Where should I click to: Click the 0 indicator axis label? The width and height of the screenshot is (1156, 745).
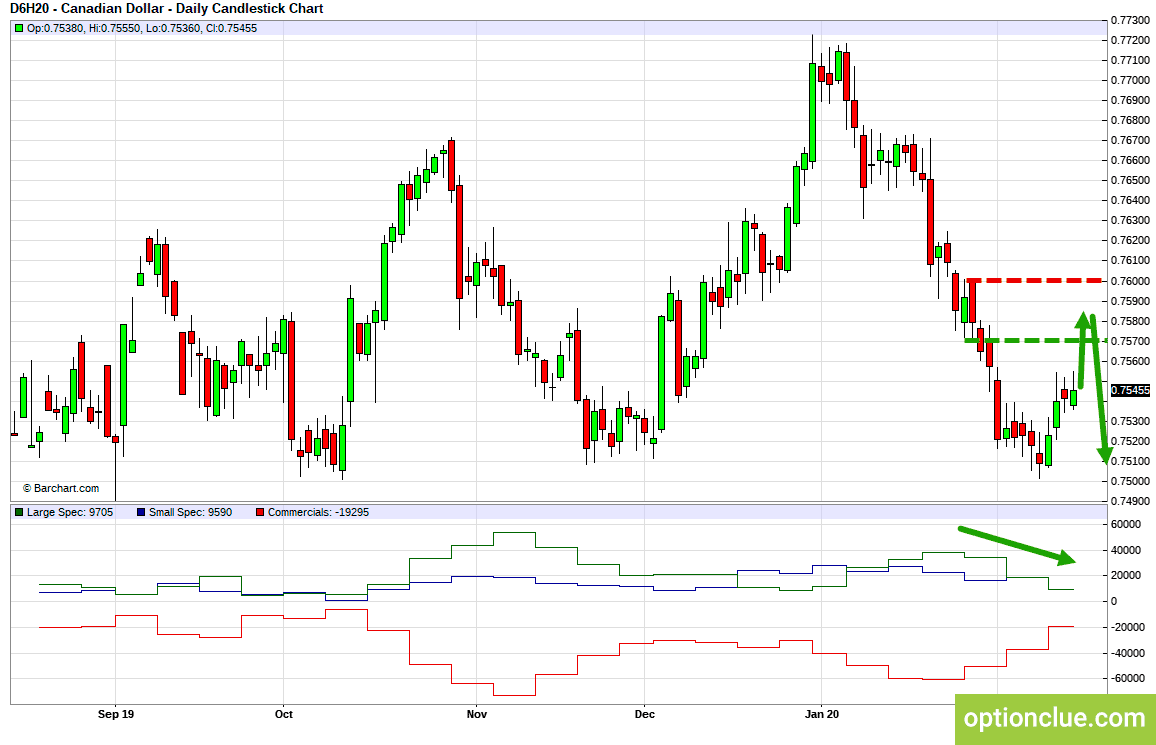(1114, 601)
